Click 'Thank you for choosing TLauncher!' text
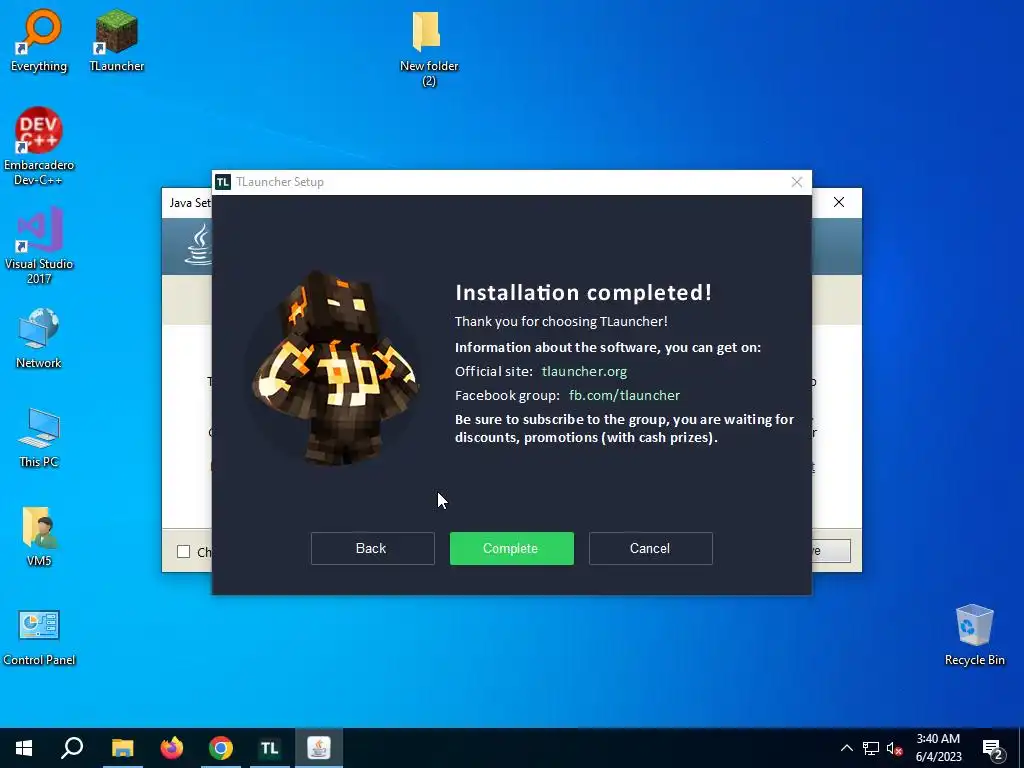 tap(561, 321)
